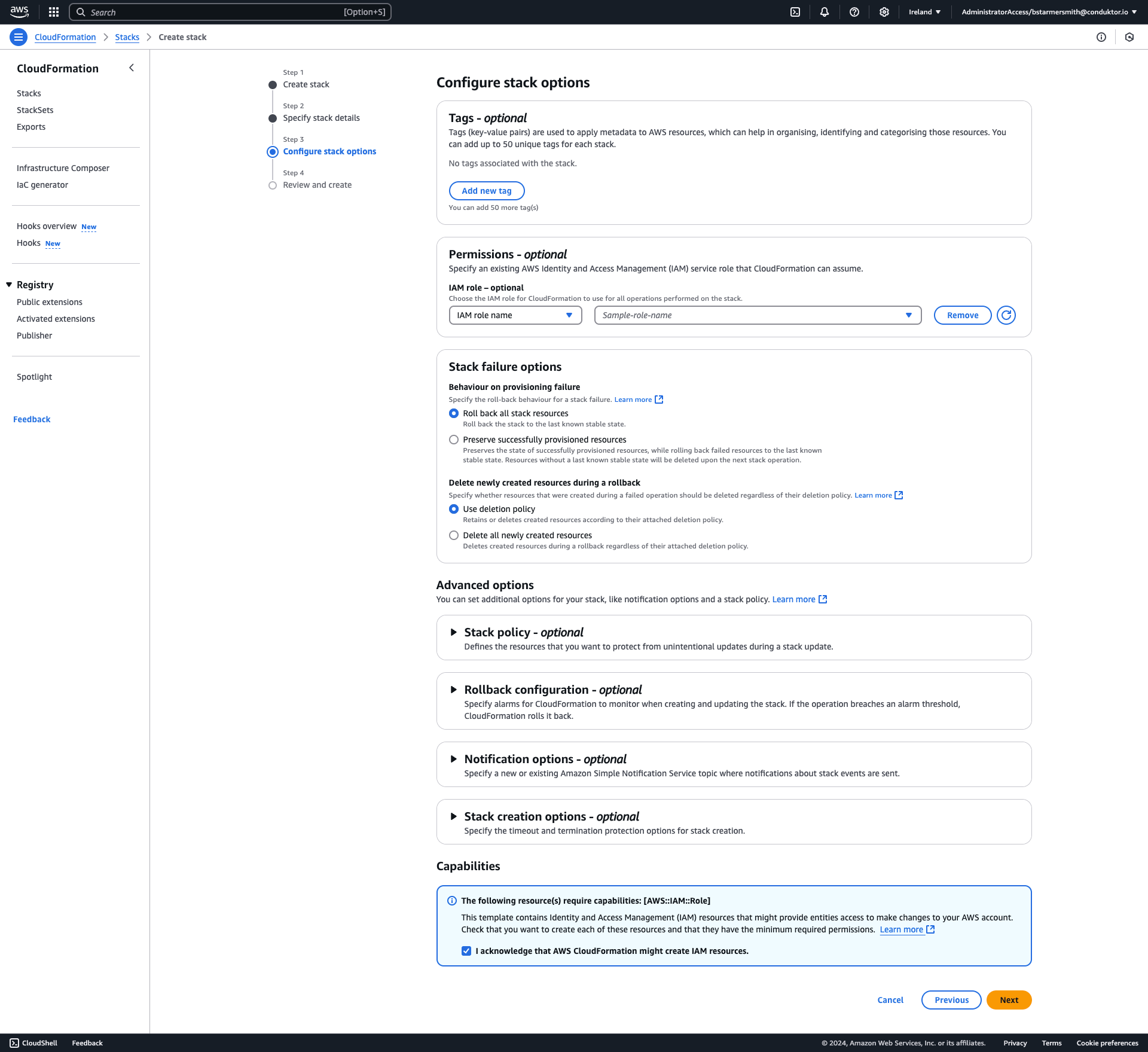The width and height of the screenshot is (1148, 1052).
Task: Open the notifications bell
Action: tap(825, 12)
